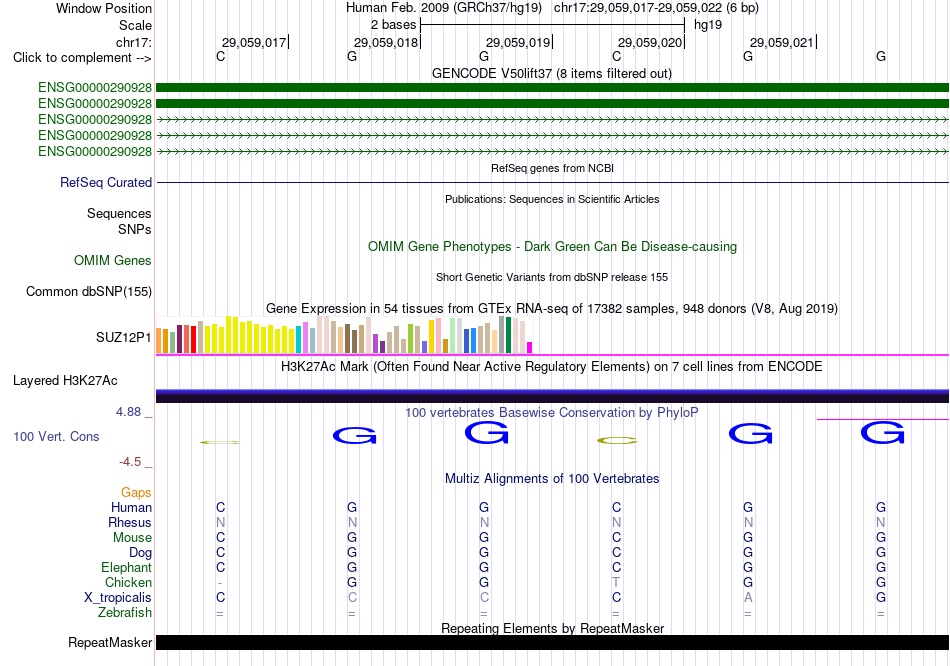The width and height of the screenshot is (950, 666).
Task: Click the OMIM Gene Phenotypes track title
Action: click(552, 247)
